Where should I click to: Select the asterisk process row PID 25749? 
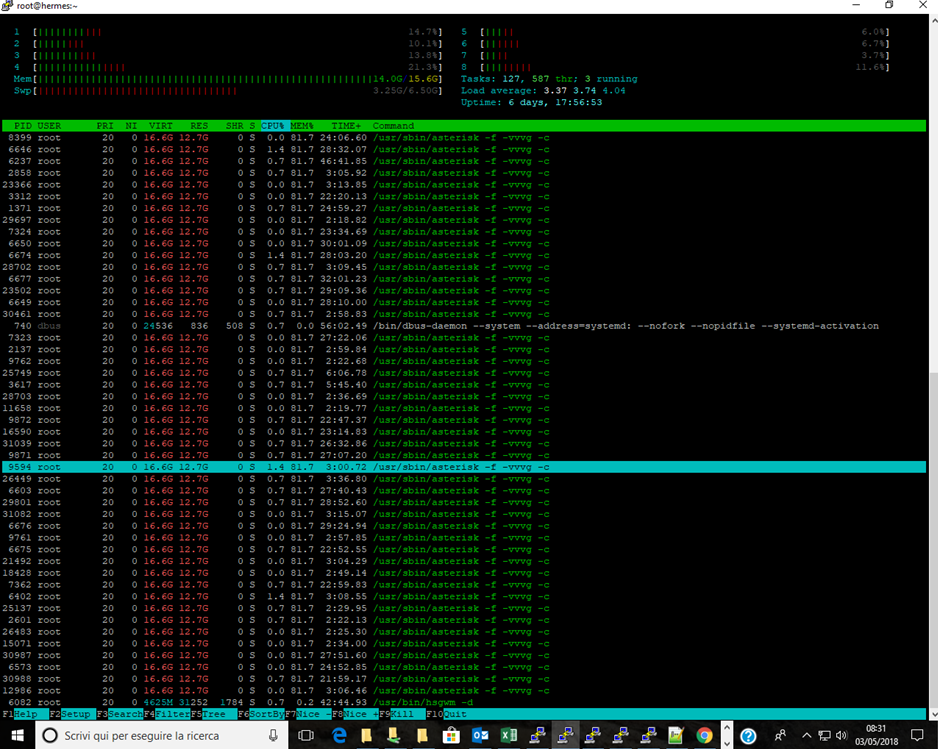pos(464,373)
